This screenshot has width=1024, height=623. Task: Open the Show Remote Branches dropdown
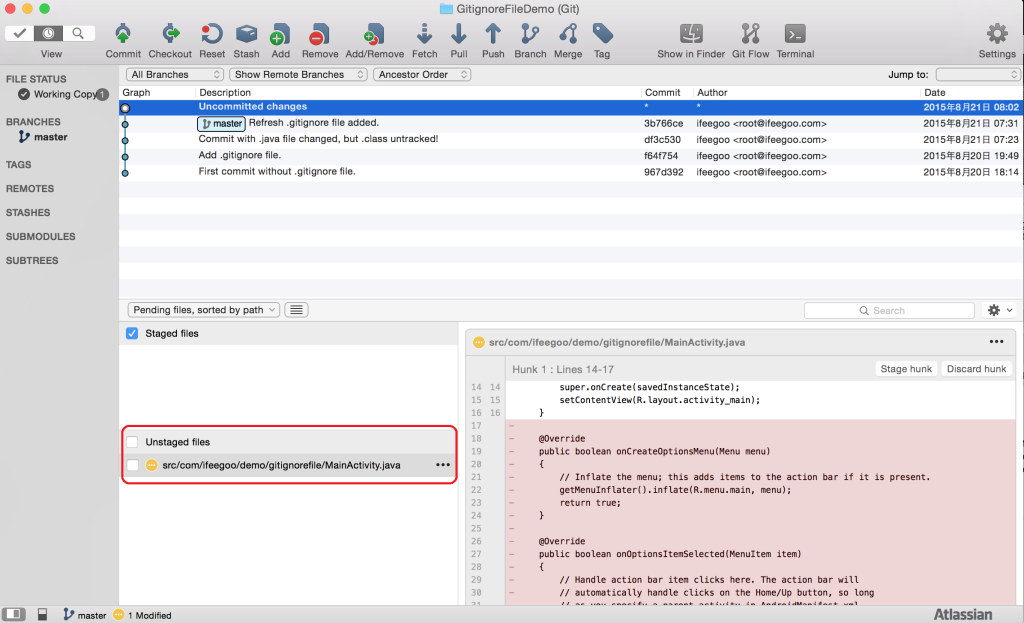298,74
